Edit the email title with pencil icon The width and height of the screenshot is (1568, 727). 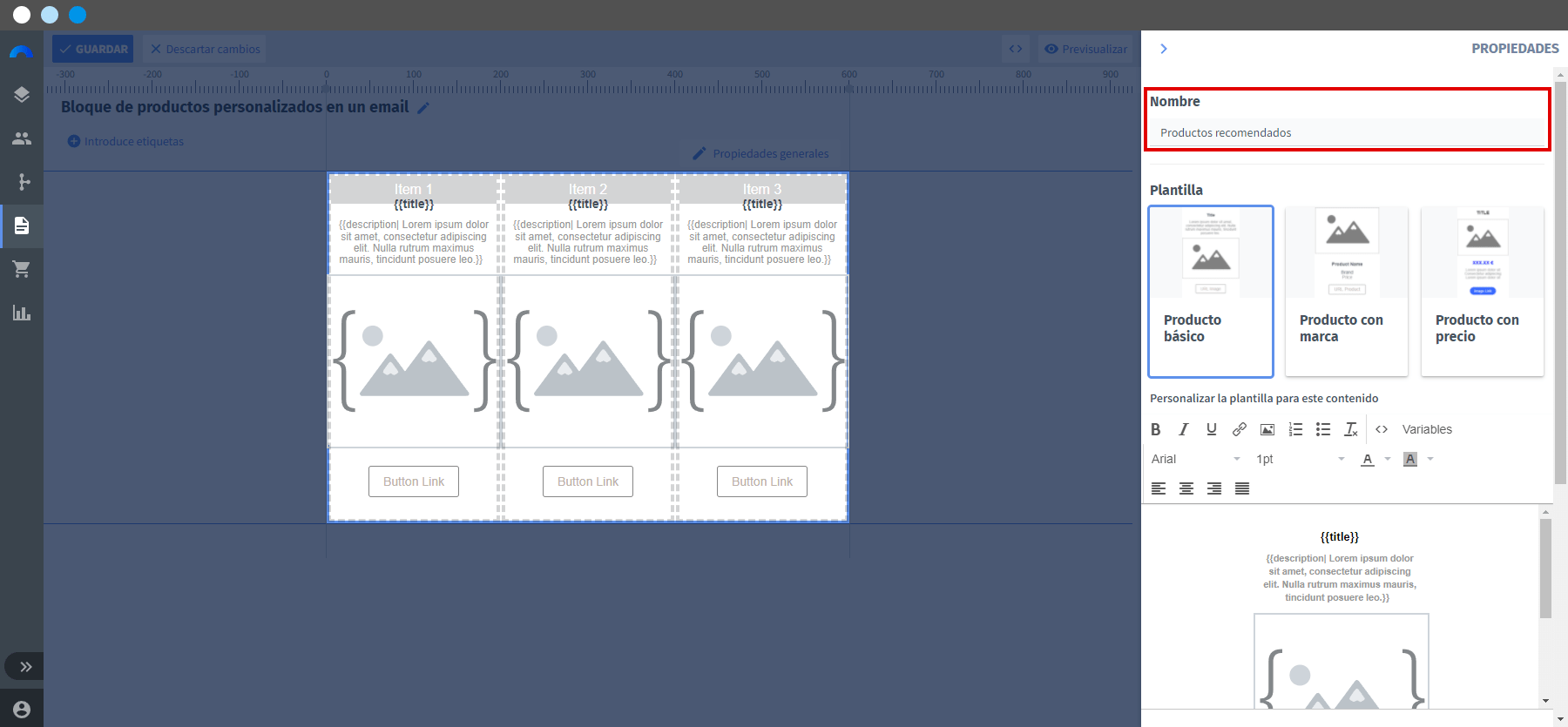pyautogui.click(x=423, y=108)
